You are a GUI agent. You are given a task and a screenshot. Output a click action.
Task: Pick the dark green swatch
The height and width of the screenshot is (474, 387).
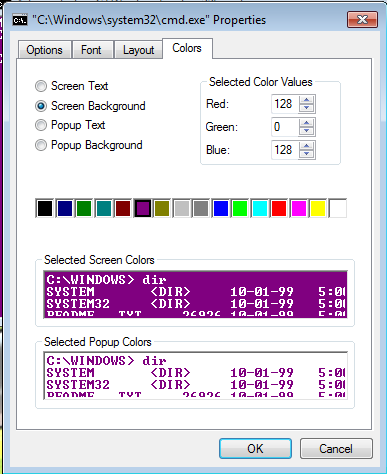click(x=84, y=208)
